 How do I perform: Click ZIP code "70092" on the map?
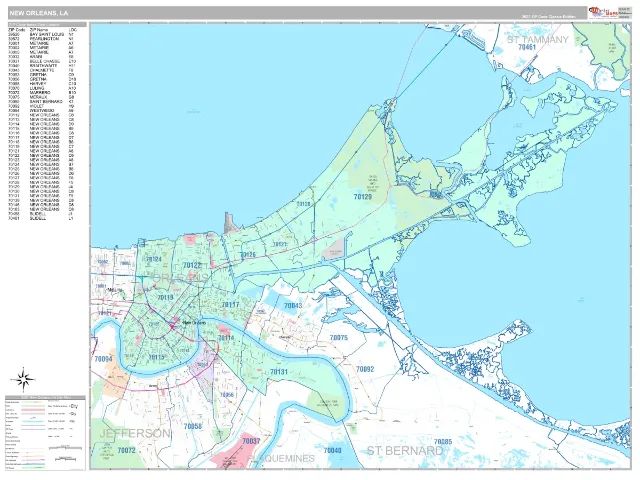tap(365, 369)
